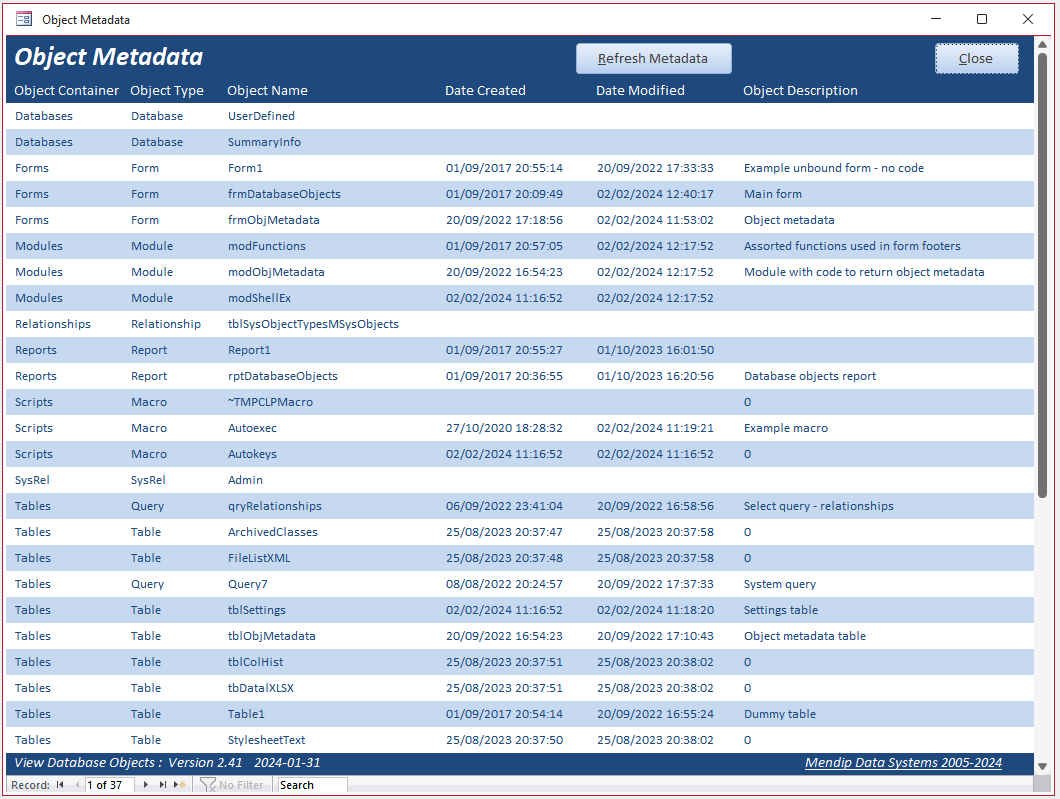Click the Refresh Metadata button
This screenshot has width=1060, height=799.
click(653, 59)
